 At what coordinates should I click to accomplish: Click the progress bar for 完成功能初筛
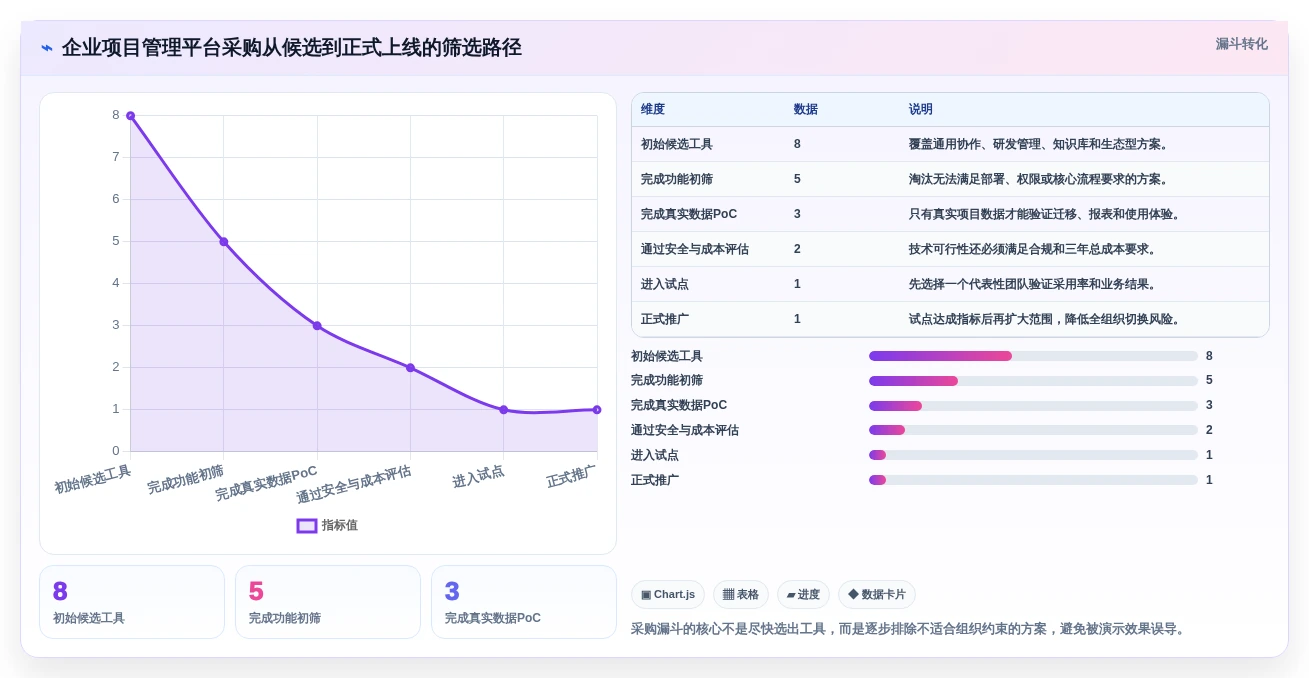(x=1033, y=381)
